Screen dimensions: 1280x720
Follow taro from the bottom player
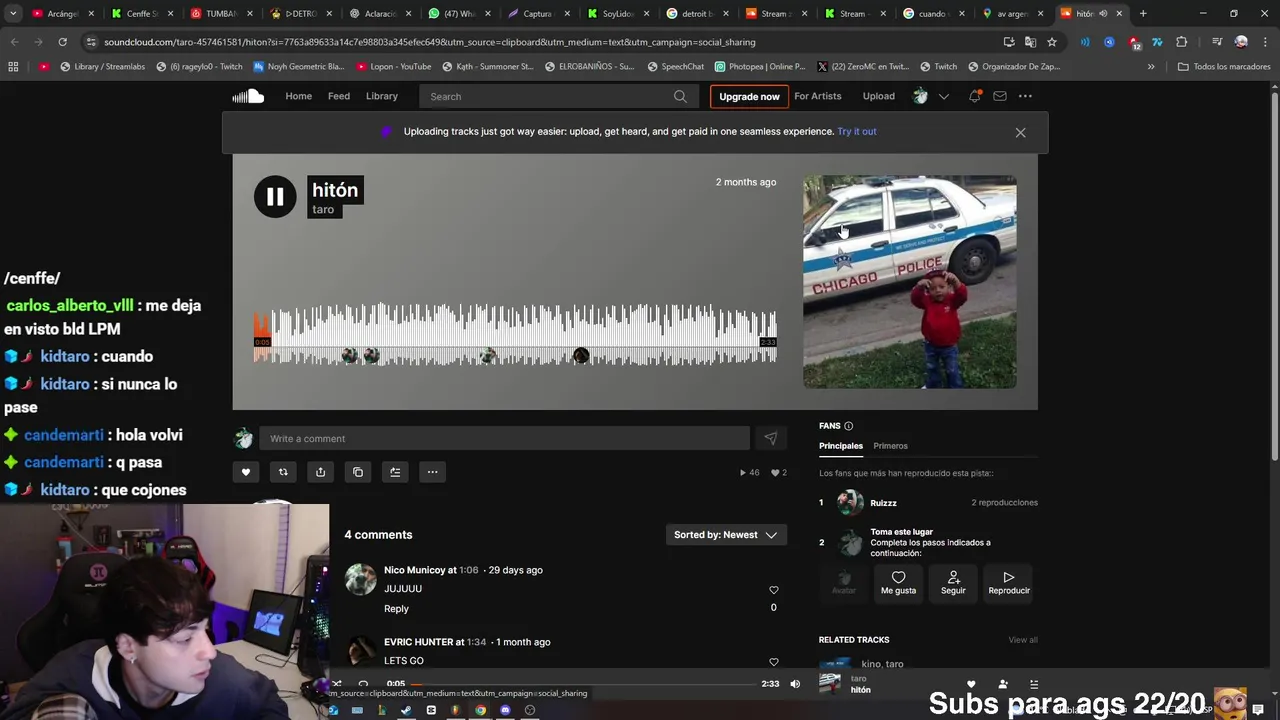tap(1002, 684)
